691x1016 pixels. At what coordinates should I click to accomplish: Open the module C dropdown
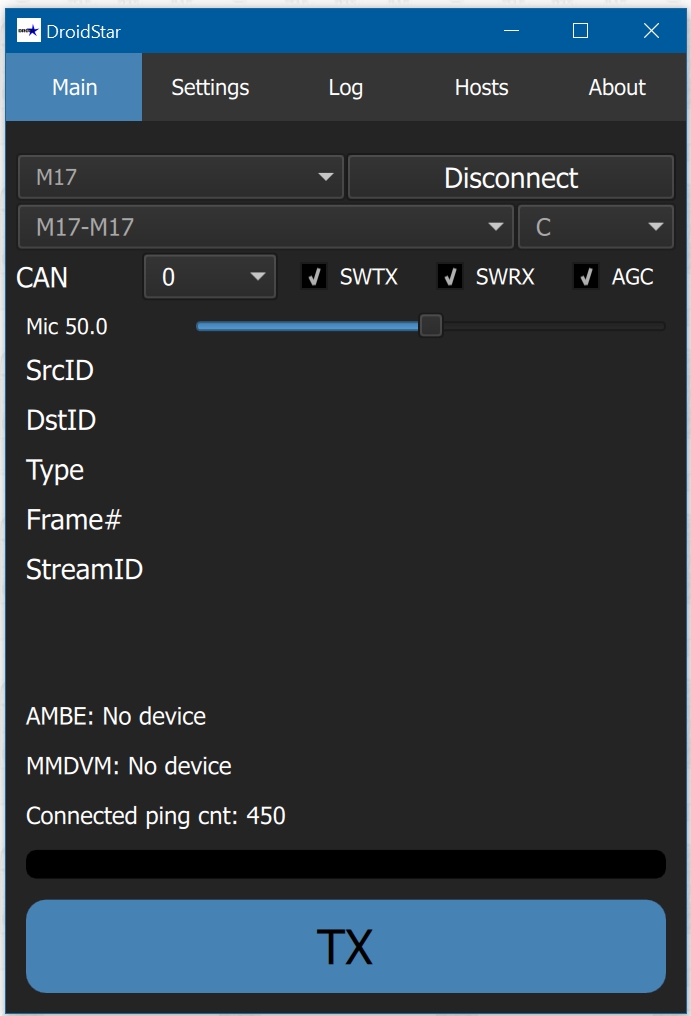(595, 227)
